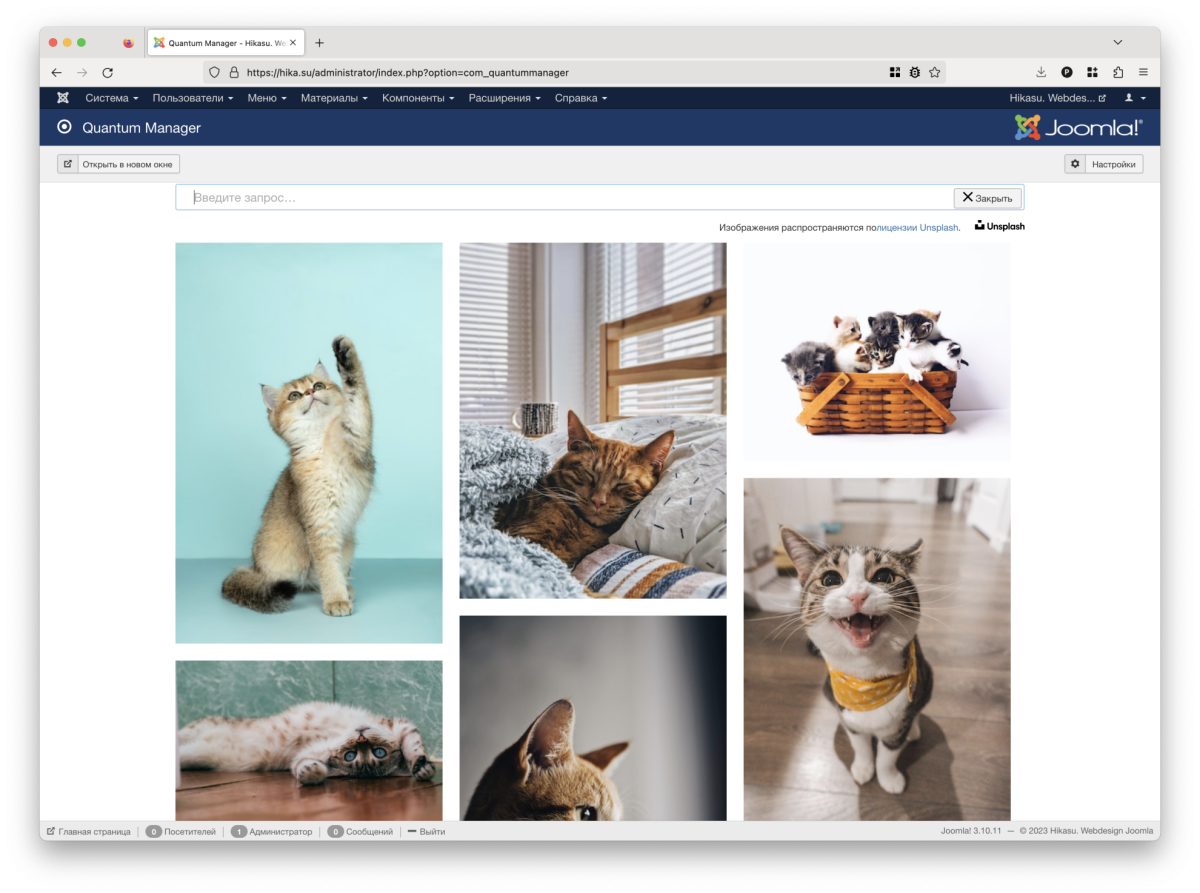
Task: Click the back navigation arrow
Action: (57, 73)
